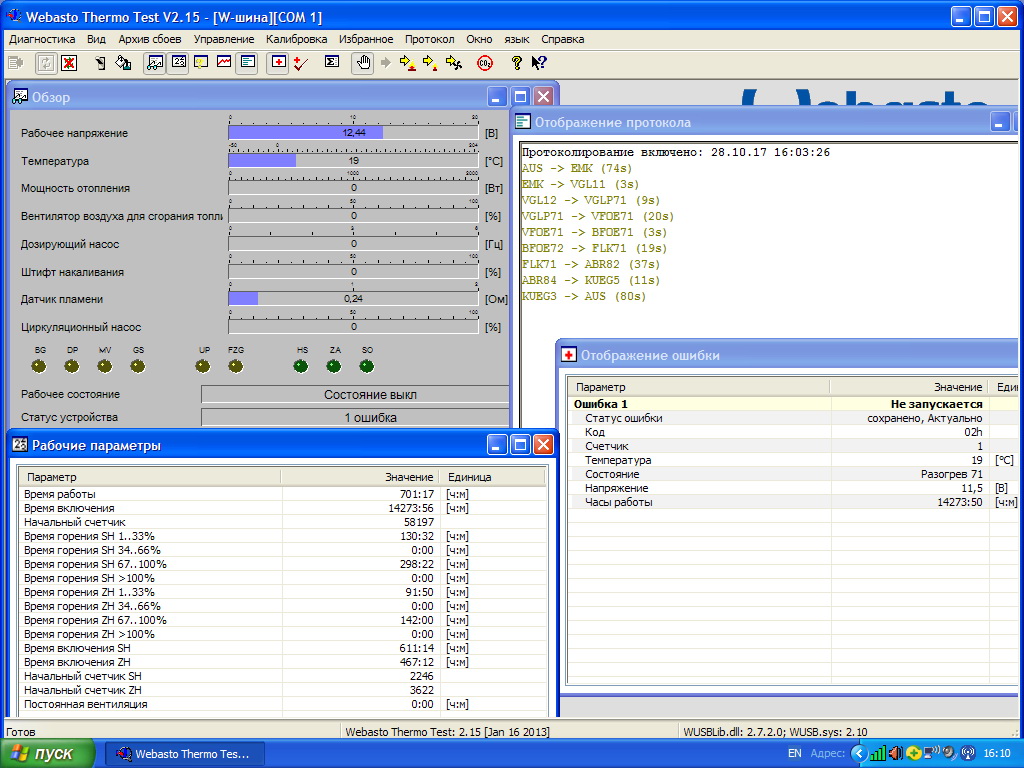Click the leftmost greyed-out document toolbar icon
The width and height of the screenshot is (1024, 768).
[x=16, y=63]
